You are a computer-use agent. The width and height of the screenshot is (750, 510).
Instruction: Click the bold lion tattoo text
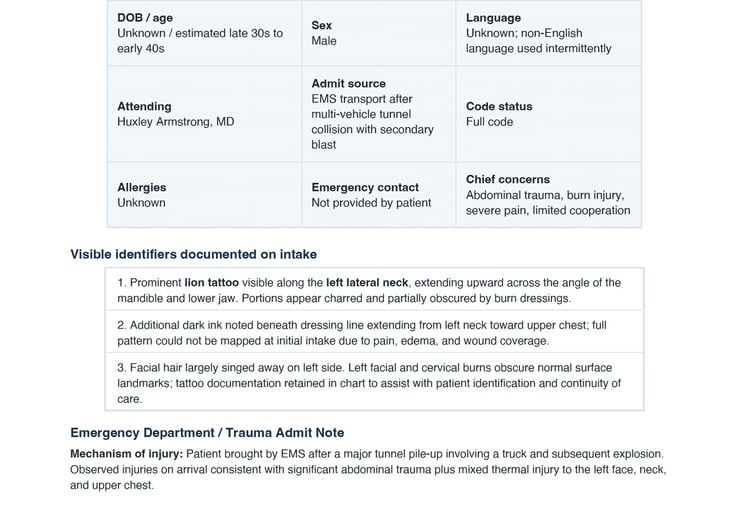click(x=211, y=282)
